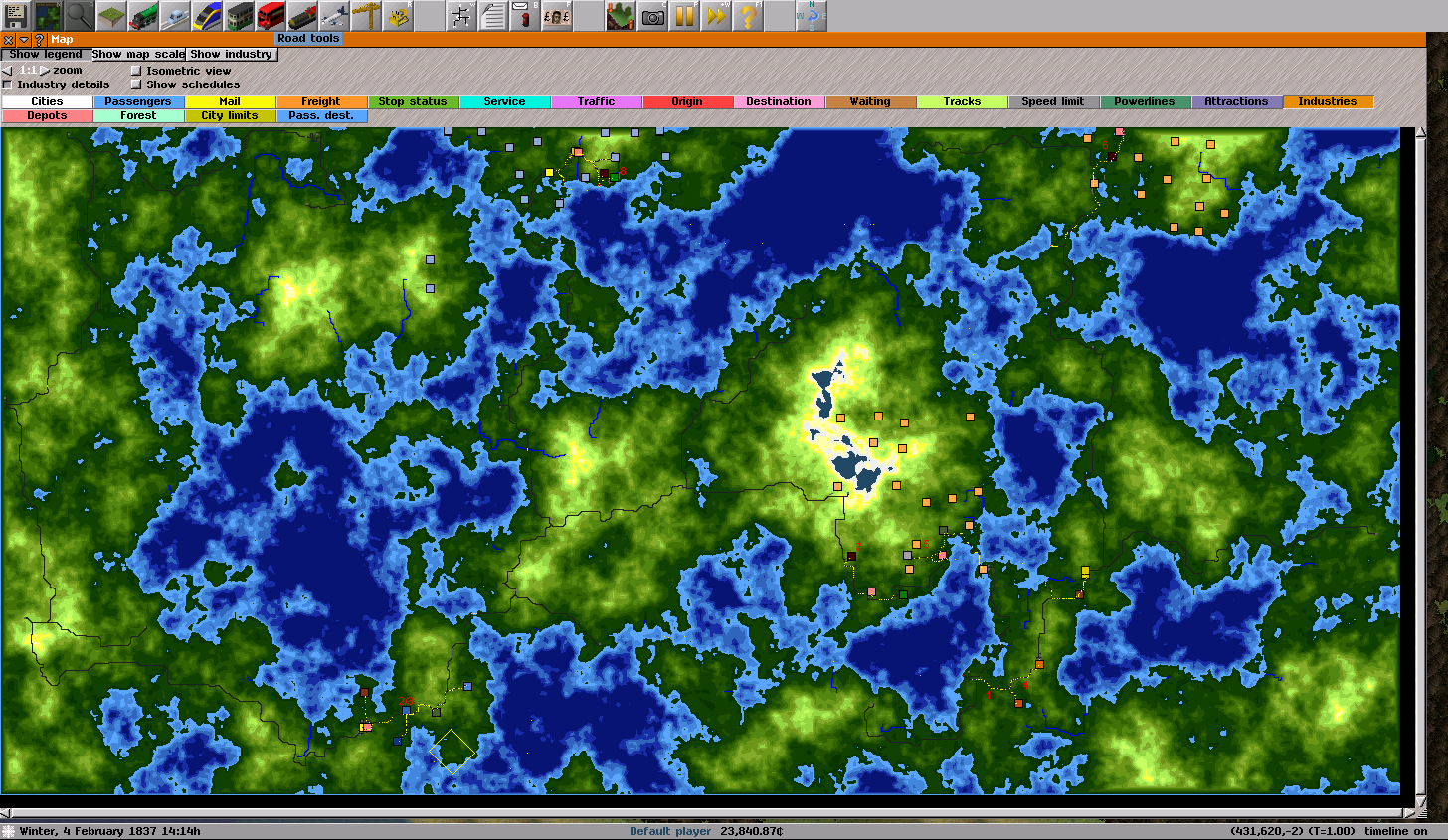Toggle the Pass. dest. filter
This screenshot has height=840, width=1448.
pyautogui.click(x=321, y=115)
